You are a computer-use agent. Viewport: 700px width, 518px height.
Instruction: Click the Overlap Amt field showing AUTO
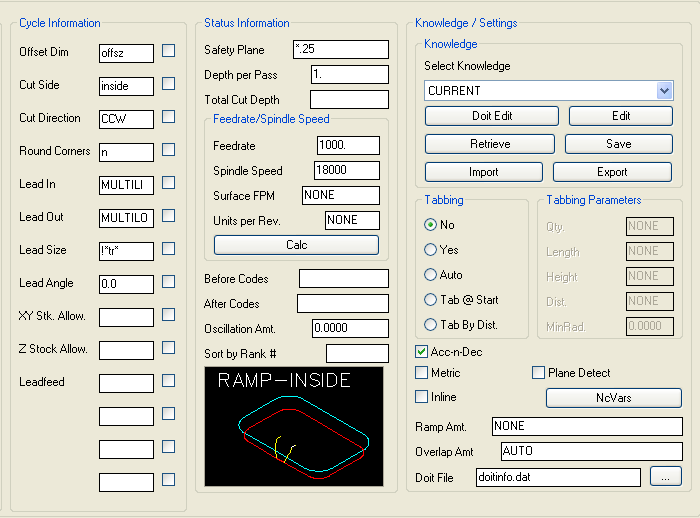click(x=592, y=451)
